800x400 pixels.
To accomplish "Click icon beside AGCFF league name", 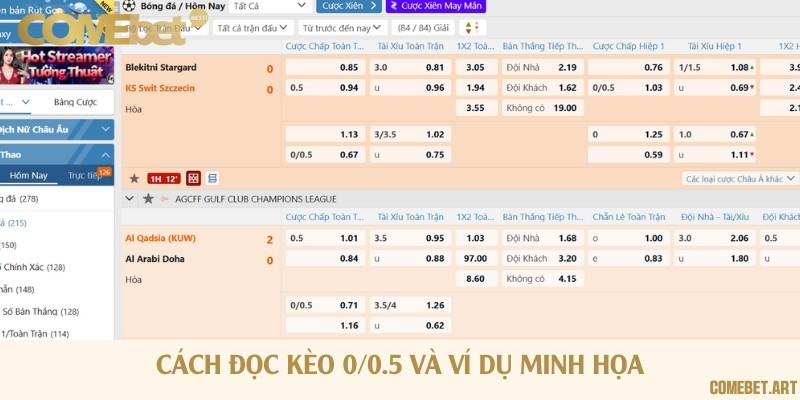I will click(164, 199).
